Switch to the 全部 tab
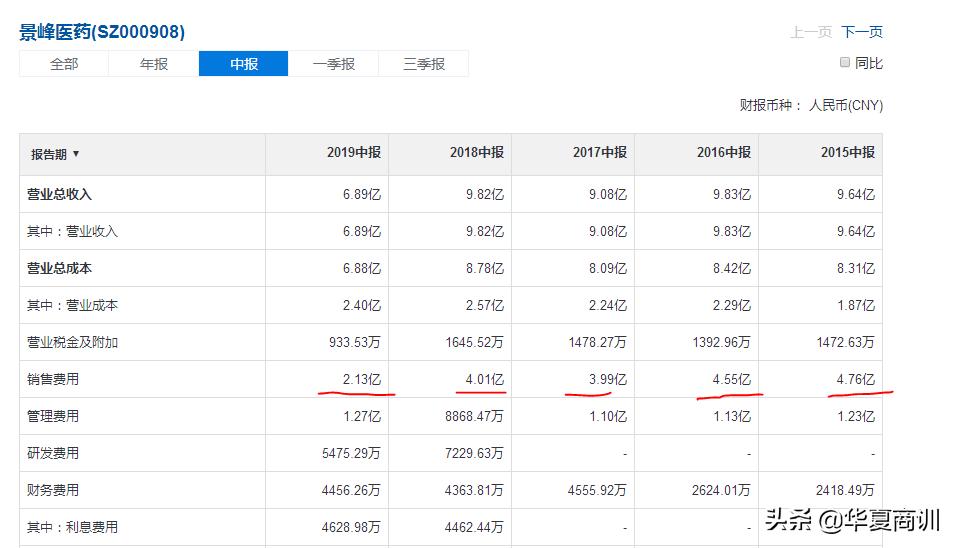The image size is (956, 548). 64,64
